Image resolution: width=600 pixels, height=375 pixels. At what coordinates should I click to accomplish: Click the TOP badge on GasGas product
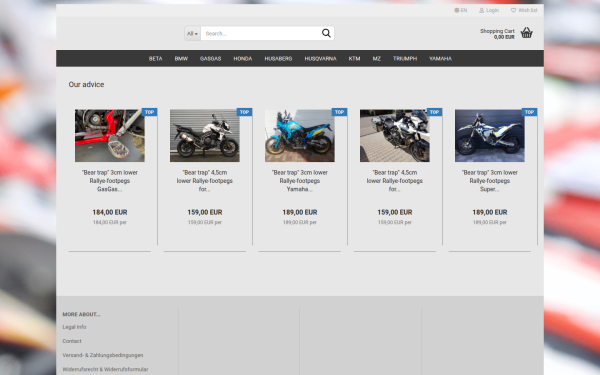click(x=150, y=112)
